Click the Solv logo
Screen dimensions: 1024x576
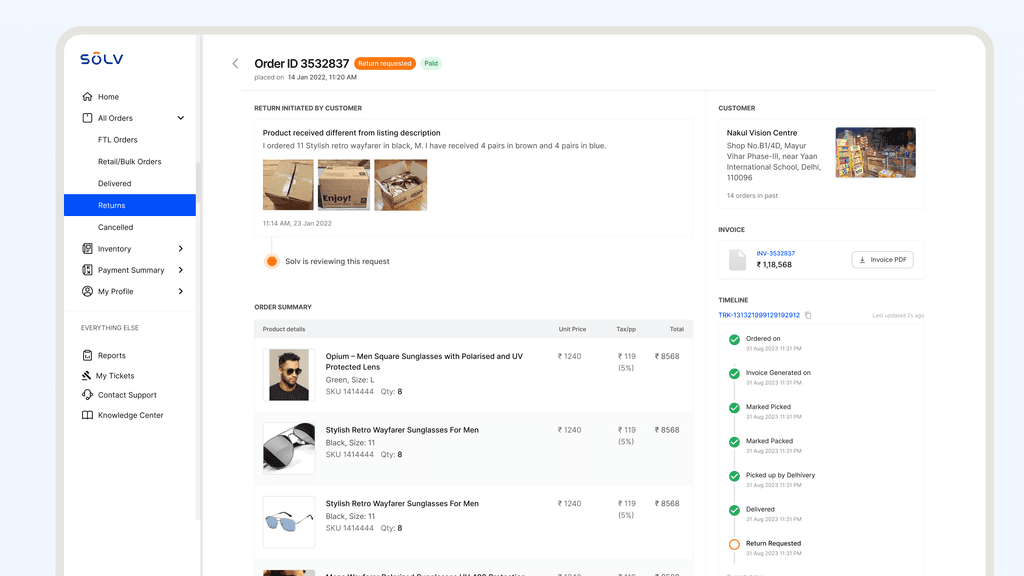pyautogui.click(x=102, y=59)
